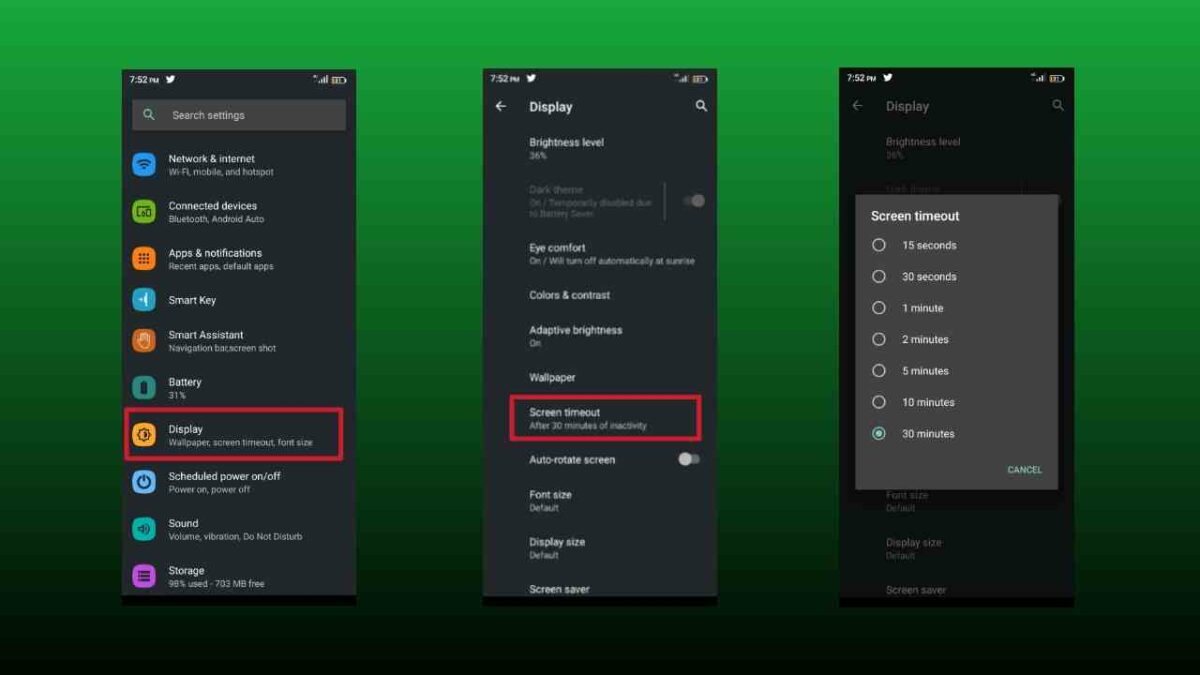Toggle the Auto-rotate screen switch
Screen dimensions: 1200x675
pos(689,459)
